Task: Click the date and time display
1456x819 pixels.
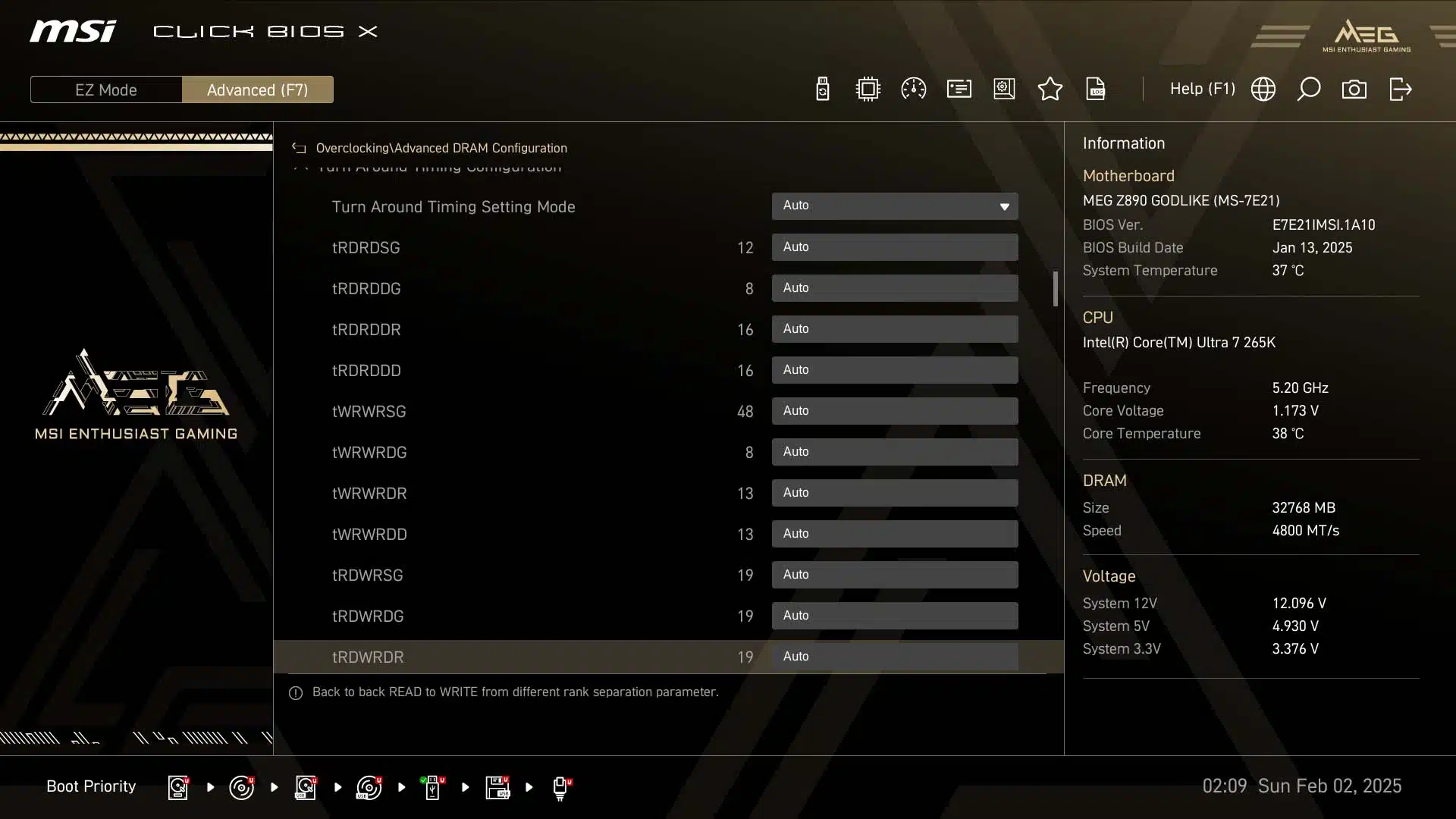Action: coord(1301,786)
